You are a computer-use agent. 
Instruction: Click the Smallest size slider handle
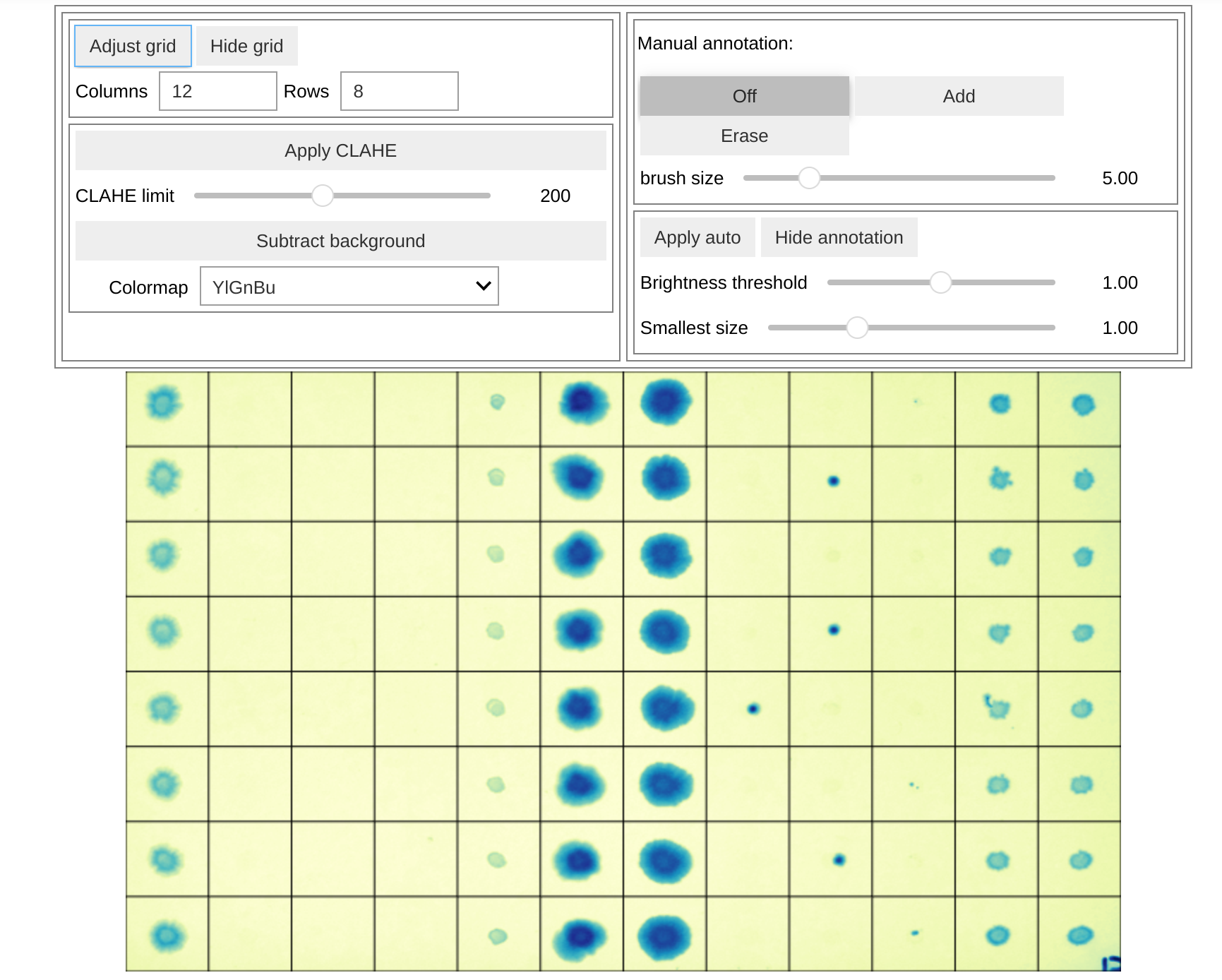click(x=857, y=328)
